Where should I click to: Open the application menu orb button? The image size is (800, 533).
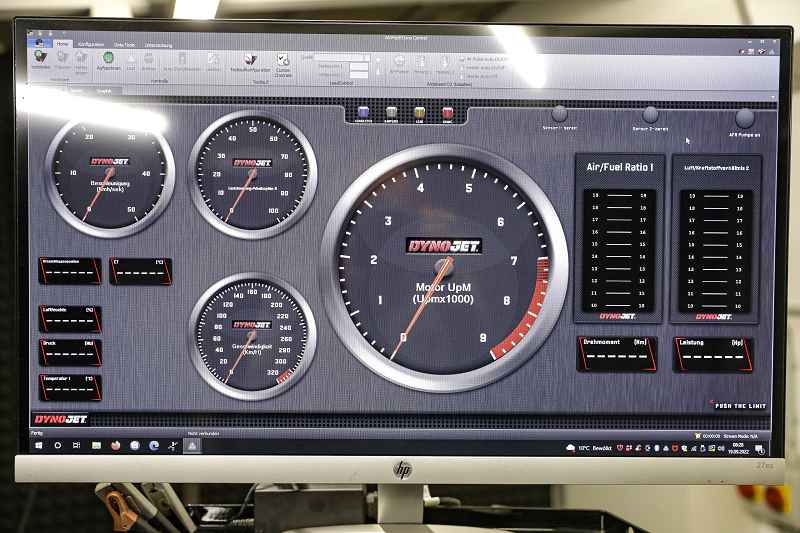coord(39,43)
